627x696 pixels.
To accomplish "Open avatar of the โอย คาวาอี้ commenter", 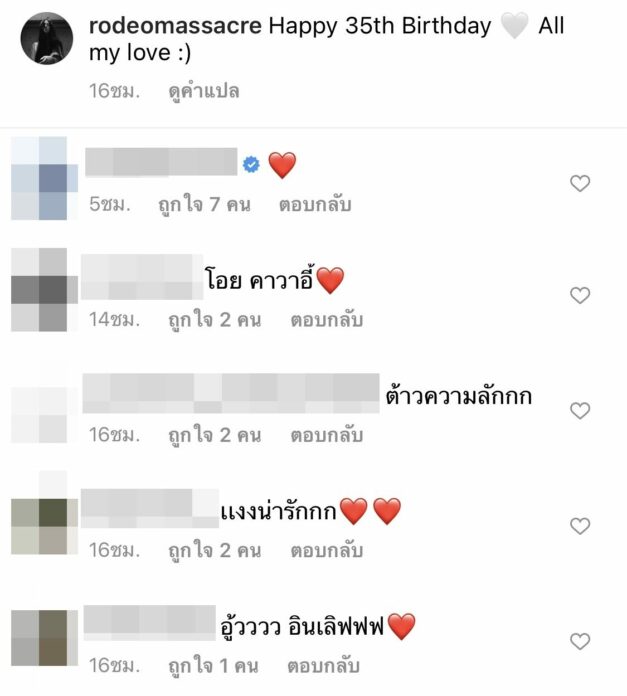I will 44,290.
